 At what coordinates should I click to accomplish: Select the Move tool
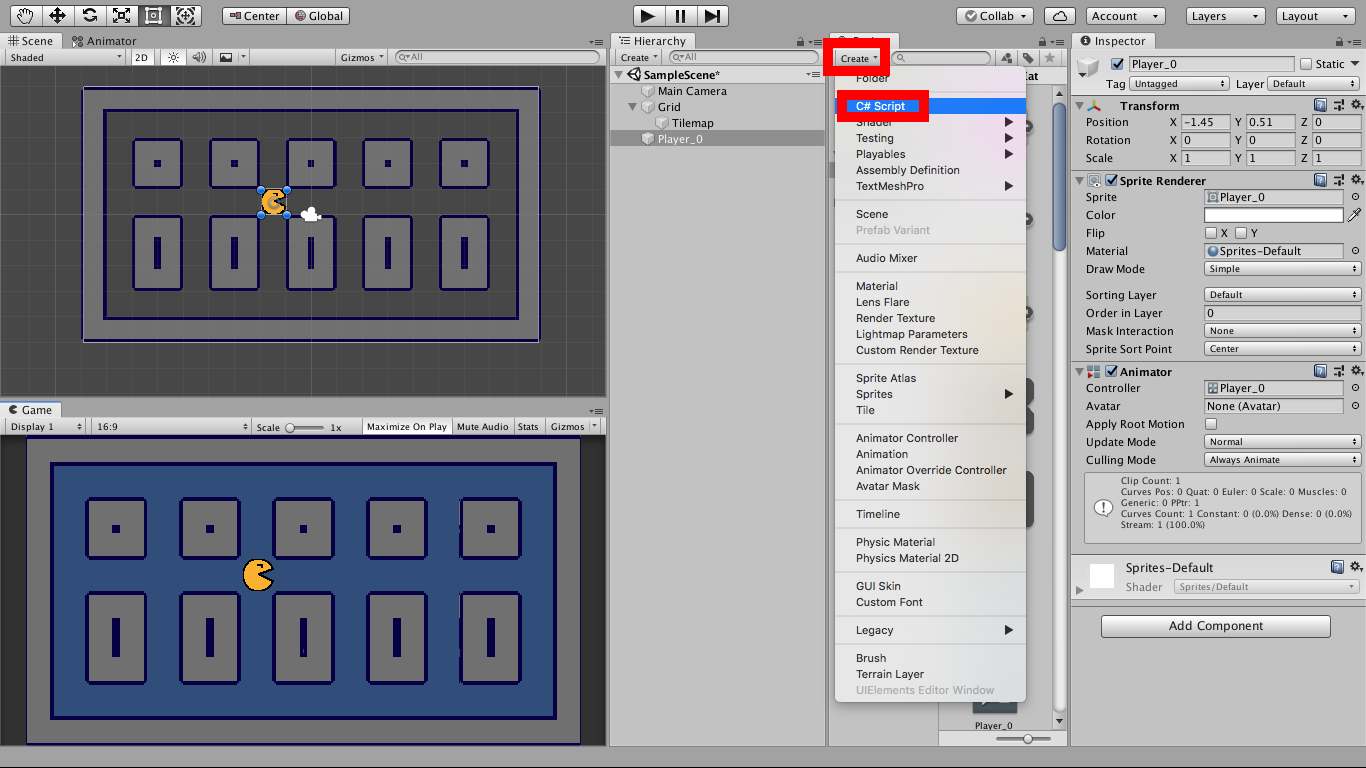point(57,16)
